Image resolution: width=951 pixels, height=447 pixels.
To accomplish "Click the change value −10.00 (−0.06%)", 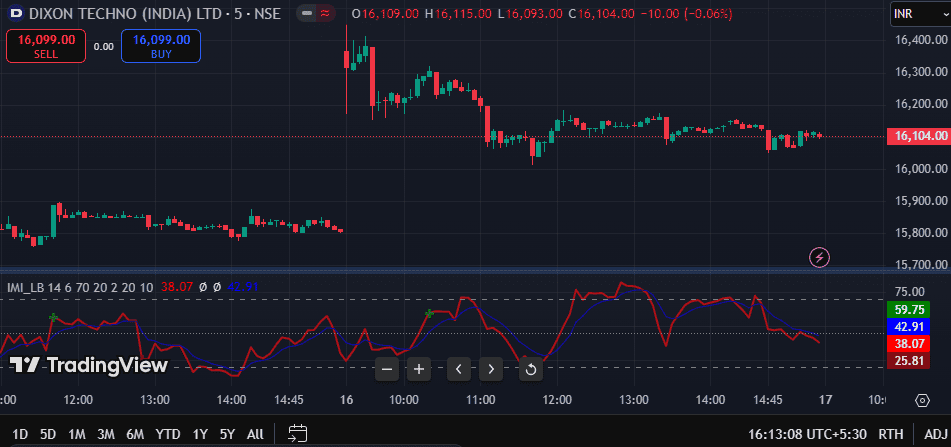I will coord(686,13).
